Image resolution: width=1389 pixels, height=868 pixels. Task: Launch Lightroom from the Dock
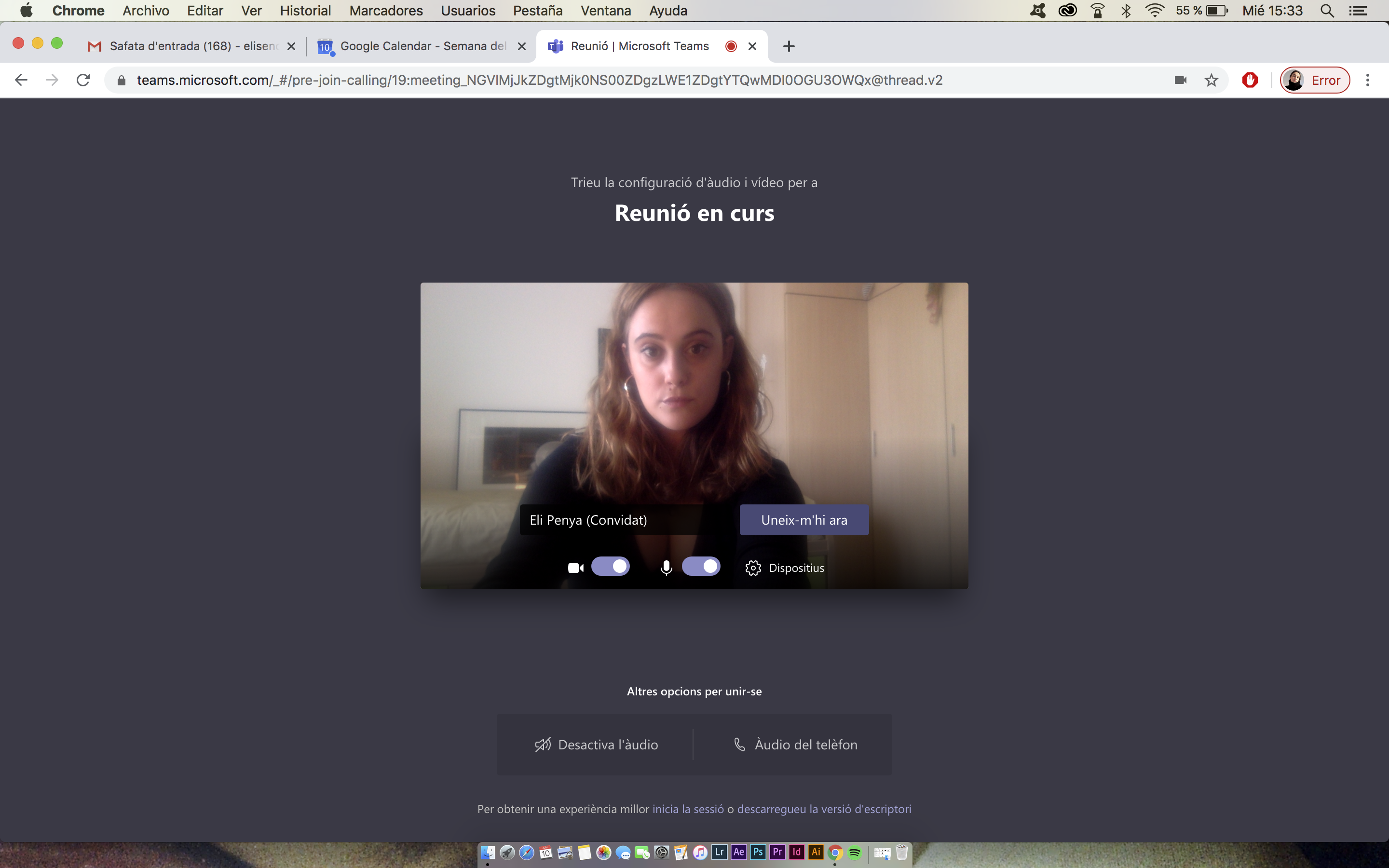coord(719,852)
